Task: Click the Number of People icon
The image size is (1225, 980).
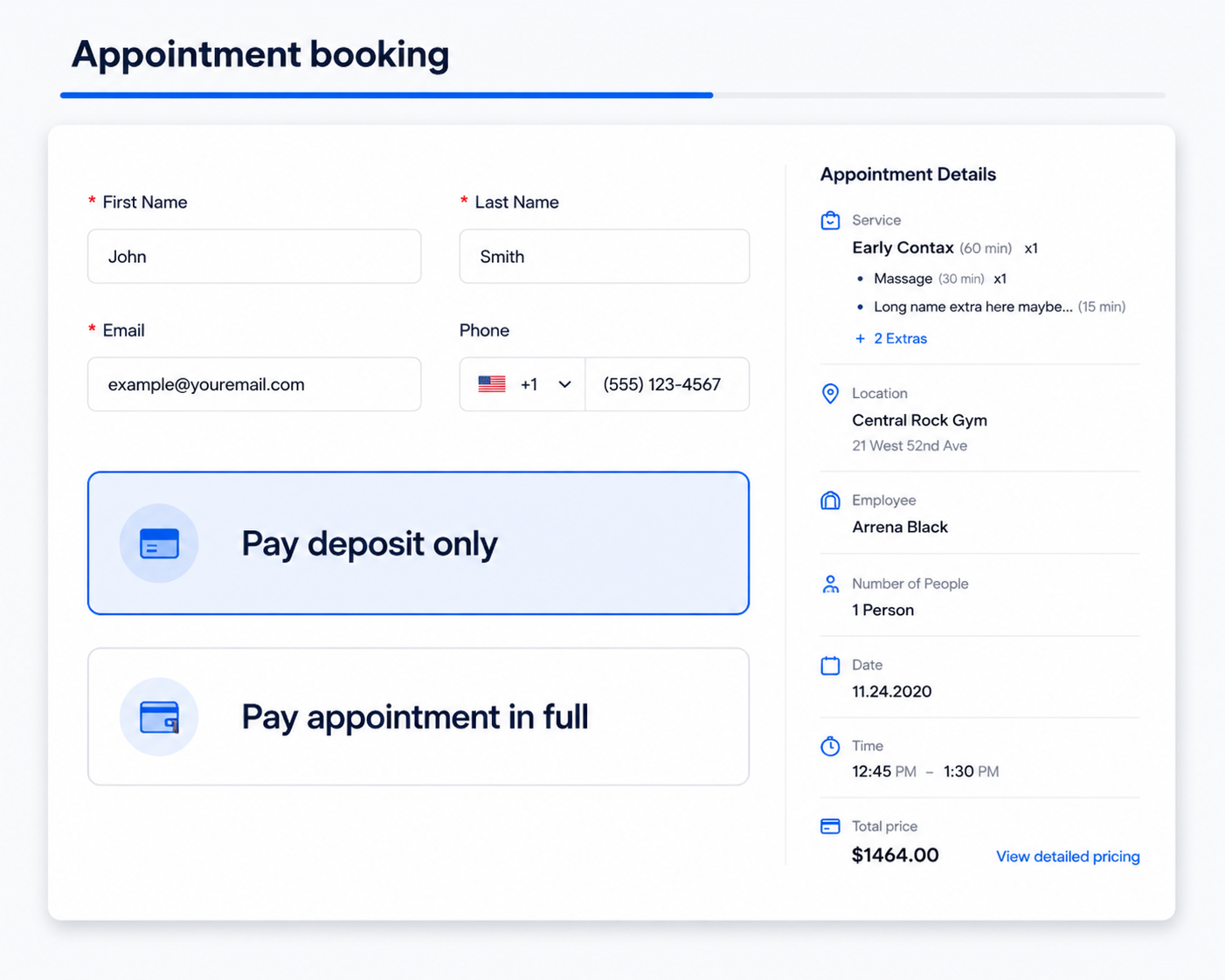Action: pyautogui.click(x=830, y=583)
